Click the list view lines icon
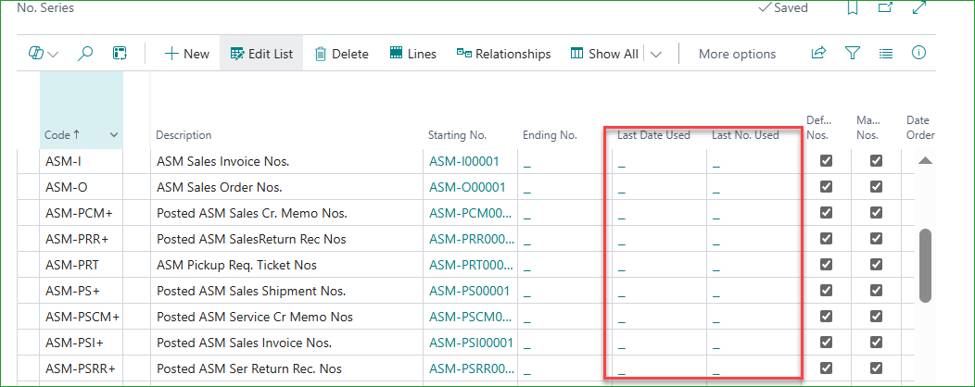The height and width of the screenshot is (387, 975). (885, 54)
